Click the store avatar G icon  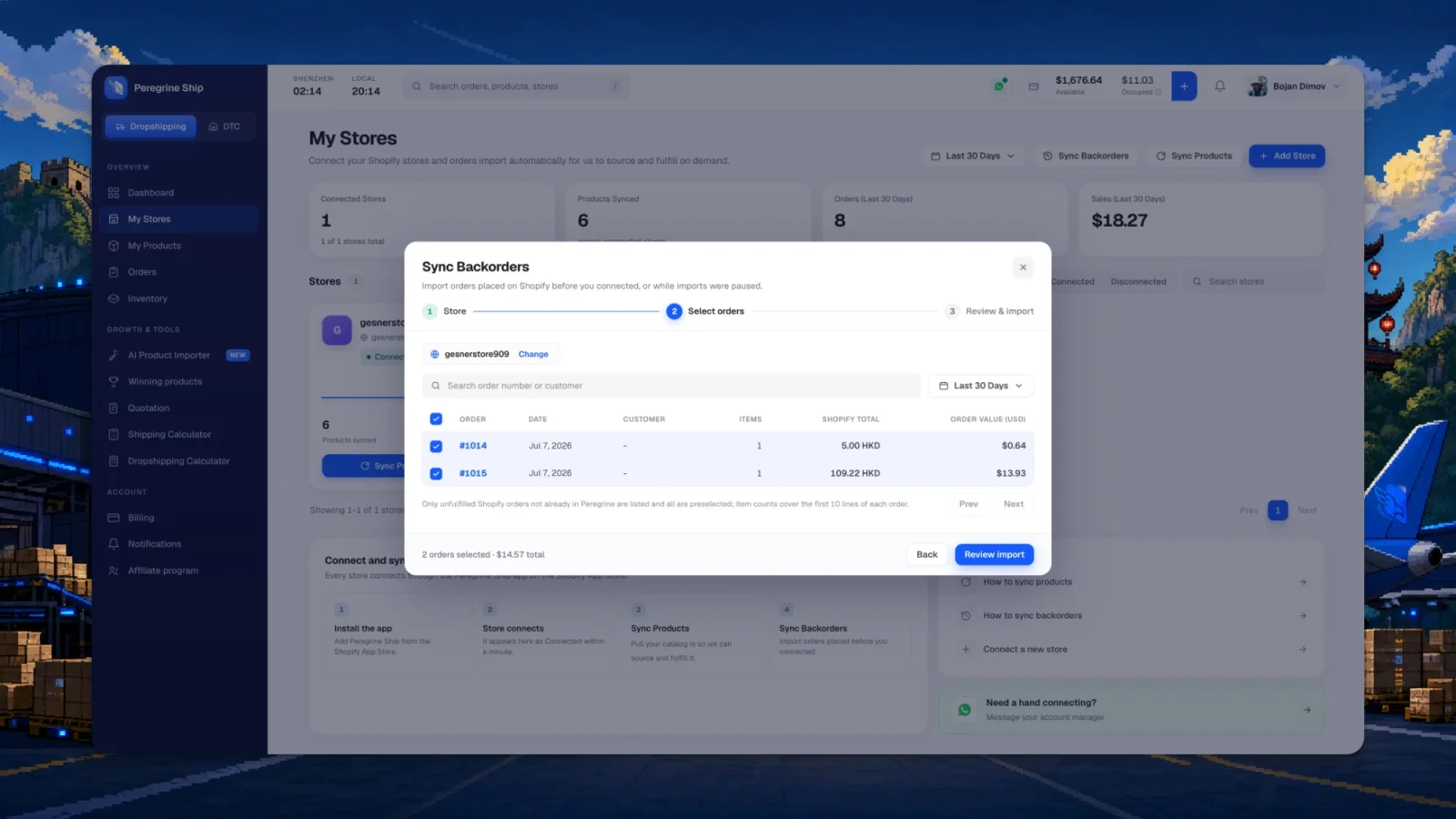point(337,330)
